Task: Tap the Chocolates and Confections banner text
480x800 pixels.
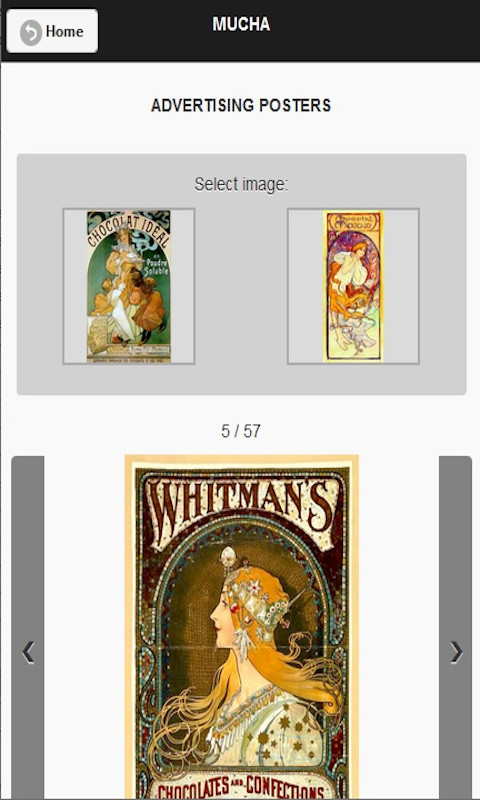Action: pyautogui.click(x=241, y=789)
